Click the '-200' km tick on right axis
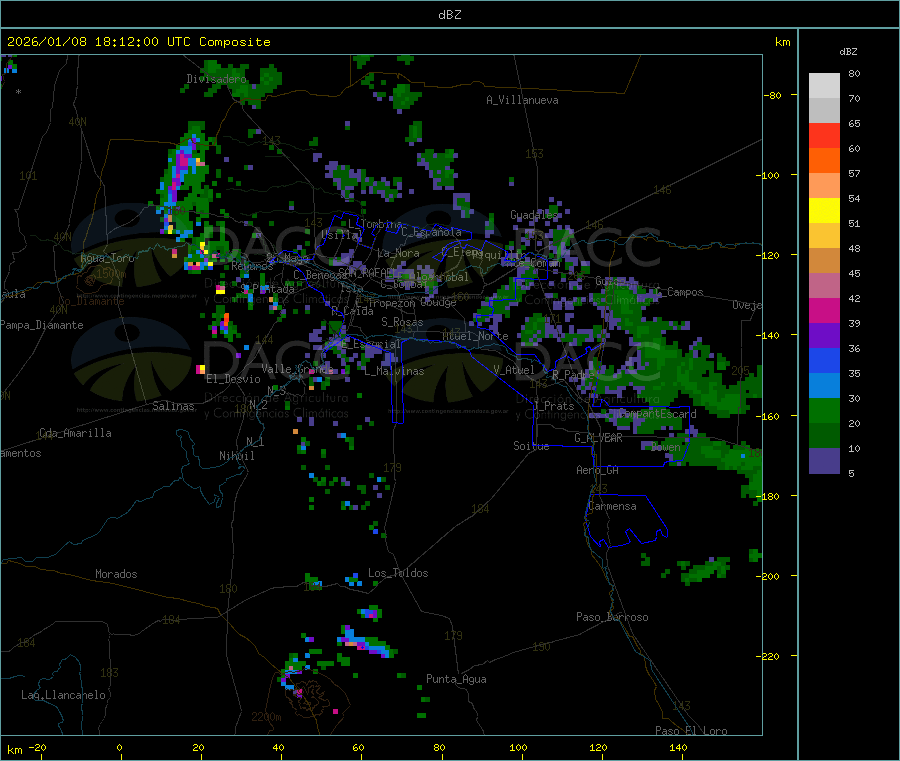The image size is (900, 761). pos(768,576)
